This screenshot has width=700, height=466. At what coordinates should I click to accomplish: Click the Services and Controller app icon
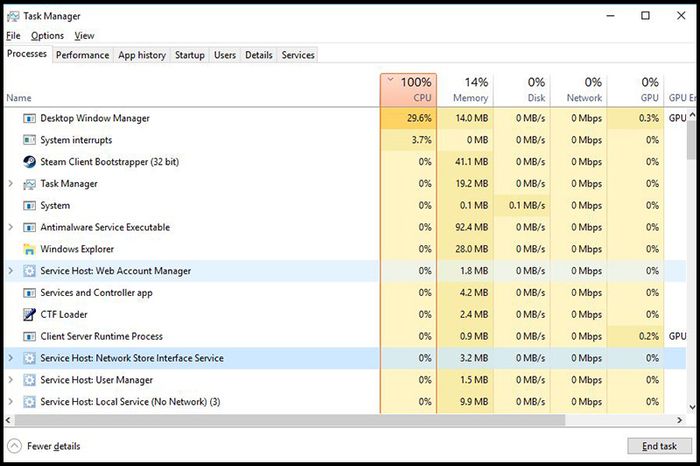tap(29, 293)
